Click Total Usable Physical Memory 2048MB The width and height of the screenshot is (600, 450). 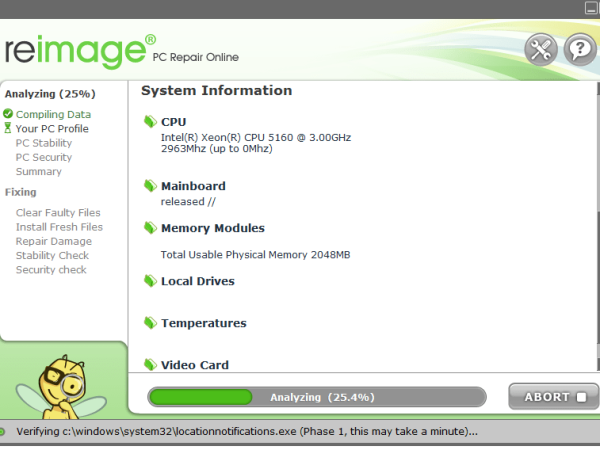(256, 255)
